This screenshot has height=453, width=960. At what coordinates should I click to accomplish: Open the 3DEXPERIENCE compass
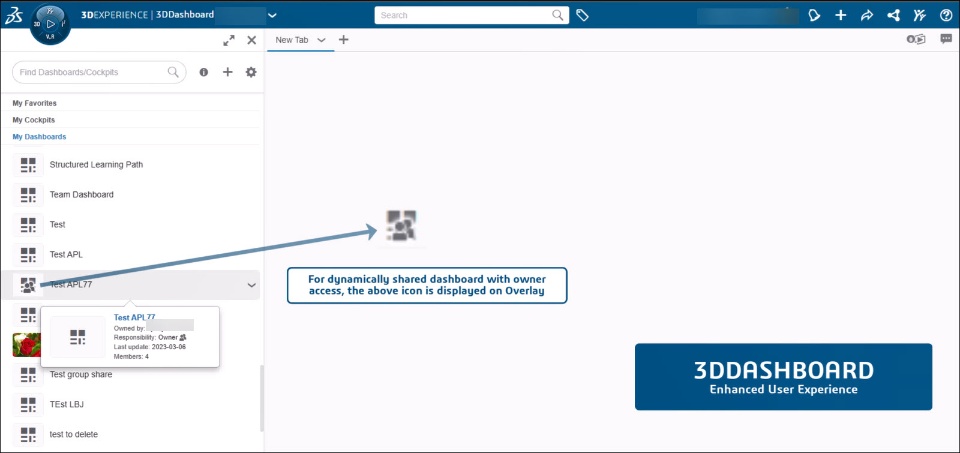[50, 24]
